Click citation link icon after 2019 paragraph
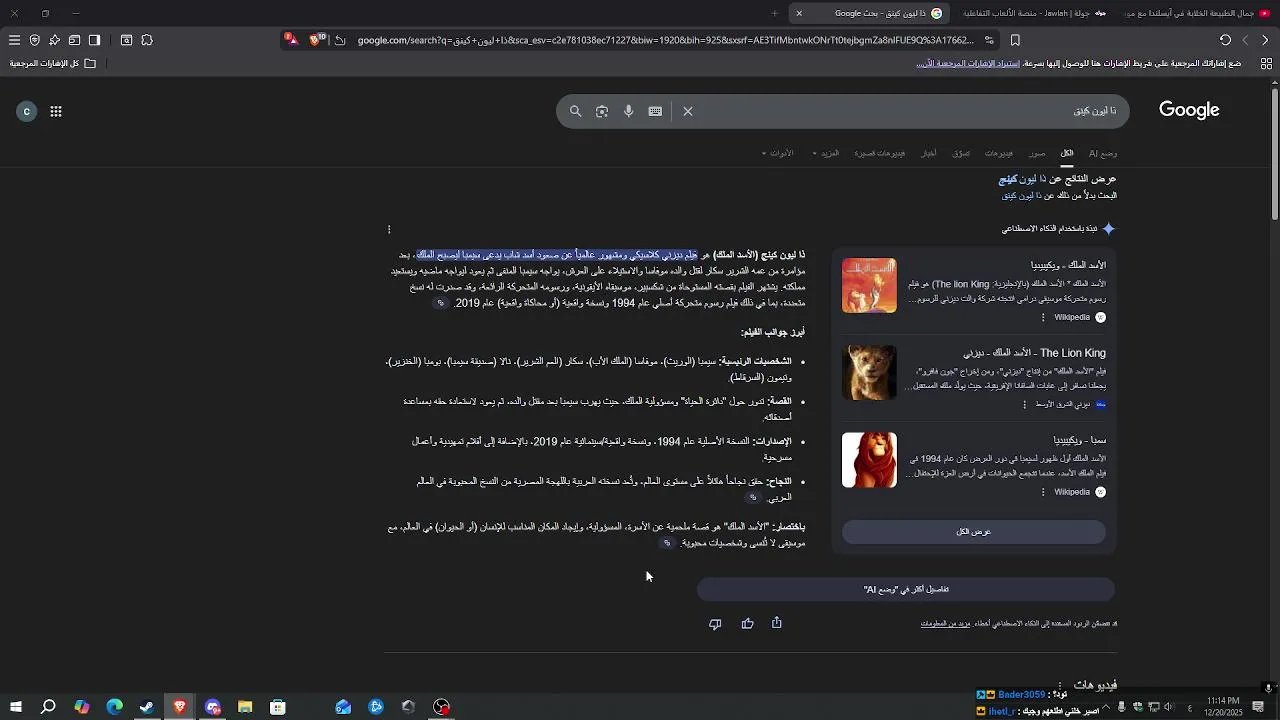 (x=440, y=303)
